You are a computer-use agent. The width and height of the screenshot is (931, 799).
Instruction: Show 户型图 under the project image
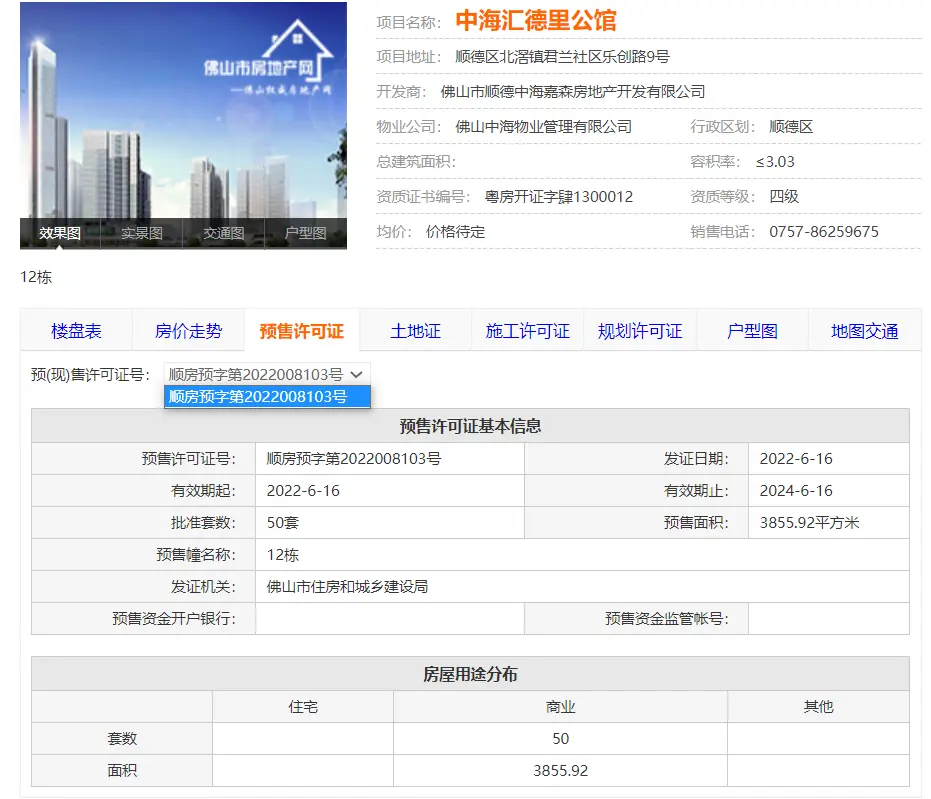(x=306, y=233)
